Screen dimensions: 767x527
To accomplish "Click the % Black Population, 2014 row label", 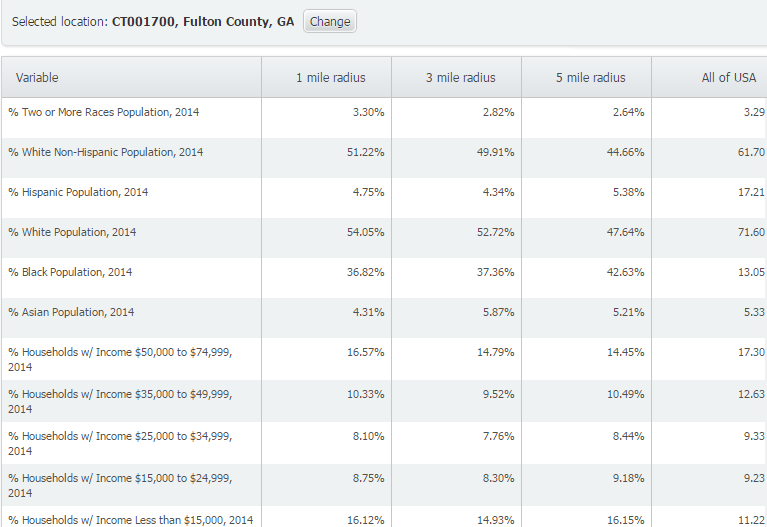I will tap(70, 272).
